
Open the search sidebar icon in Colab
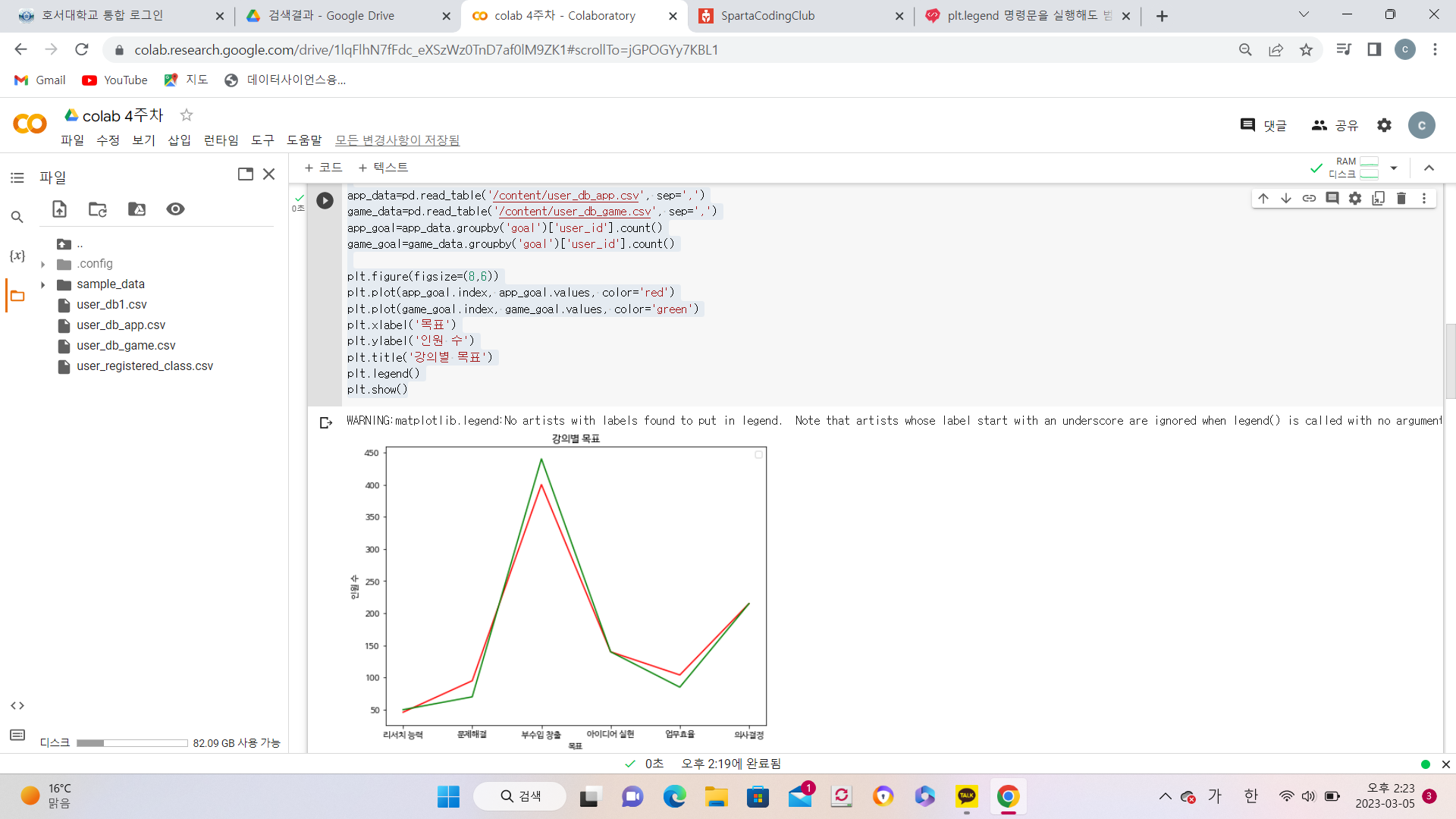17,217
